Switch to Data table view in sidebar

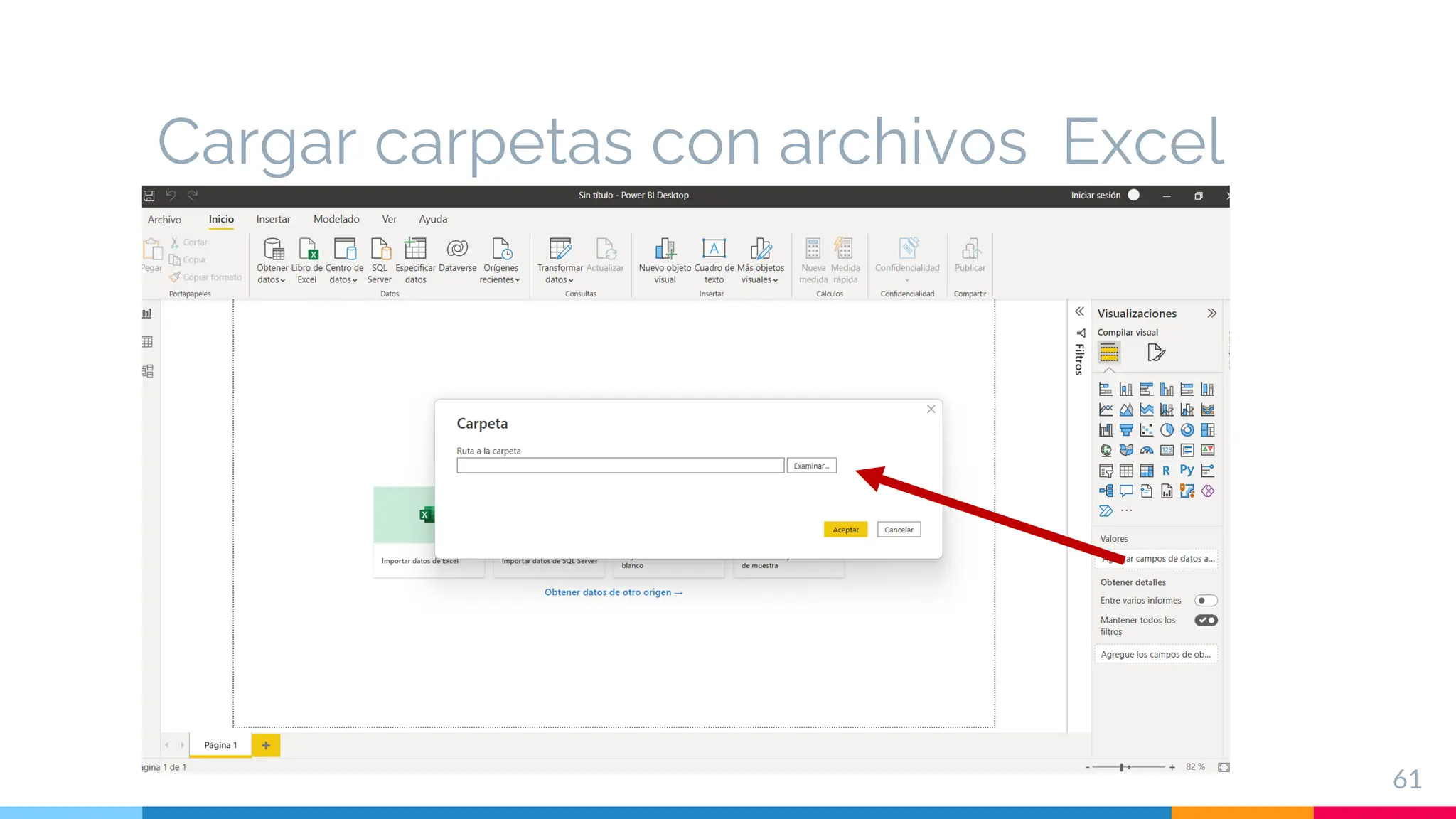click(147, 342)
